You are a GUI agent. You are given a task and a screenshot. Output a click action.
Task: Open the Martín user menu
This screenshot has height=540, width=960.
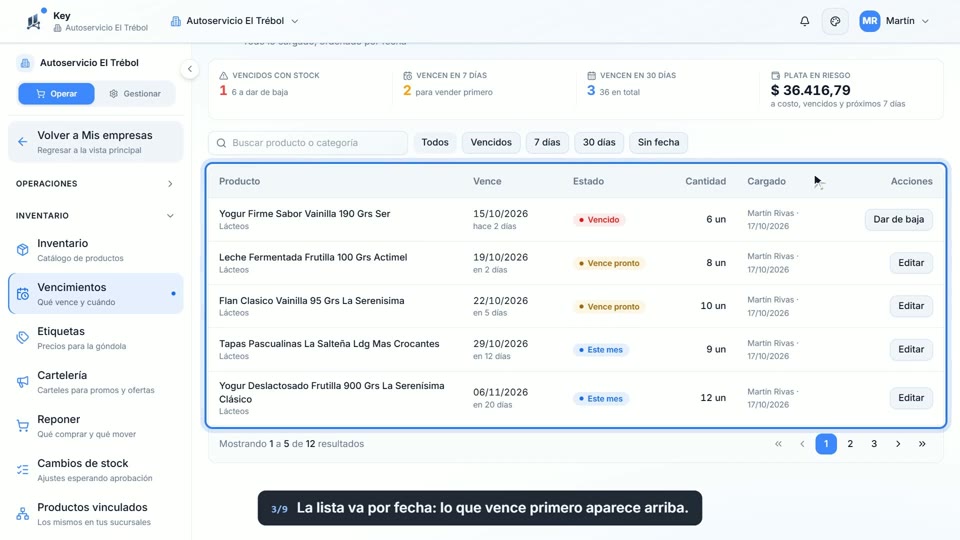click(x=894, y=21)
